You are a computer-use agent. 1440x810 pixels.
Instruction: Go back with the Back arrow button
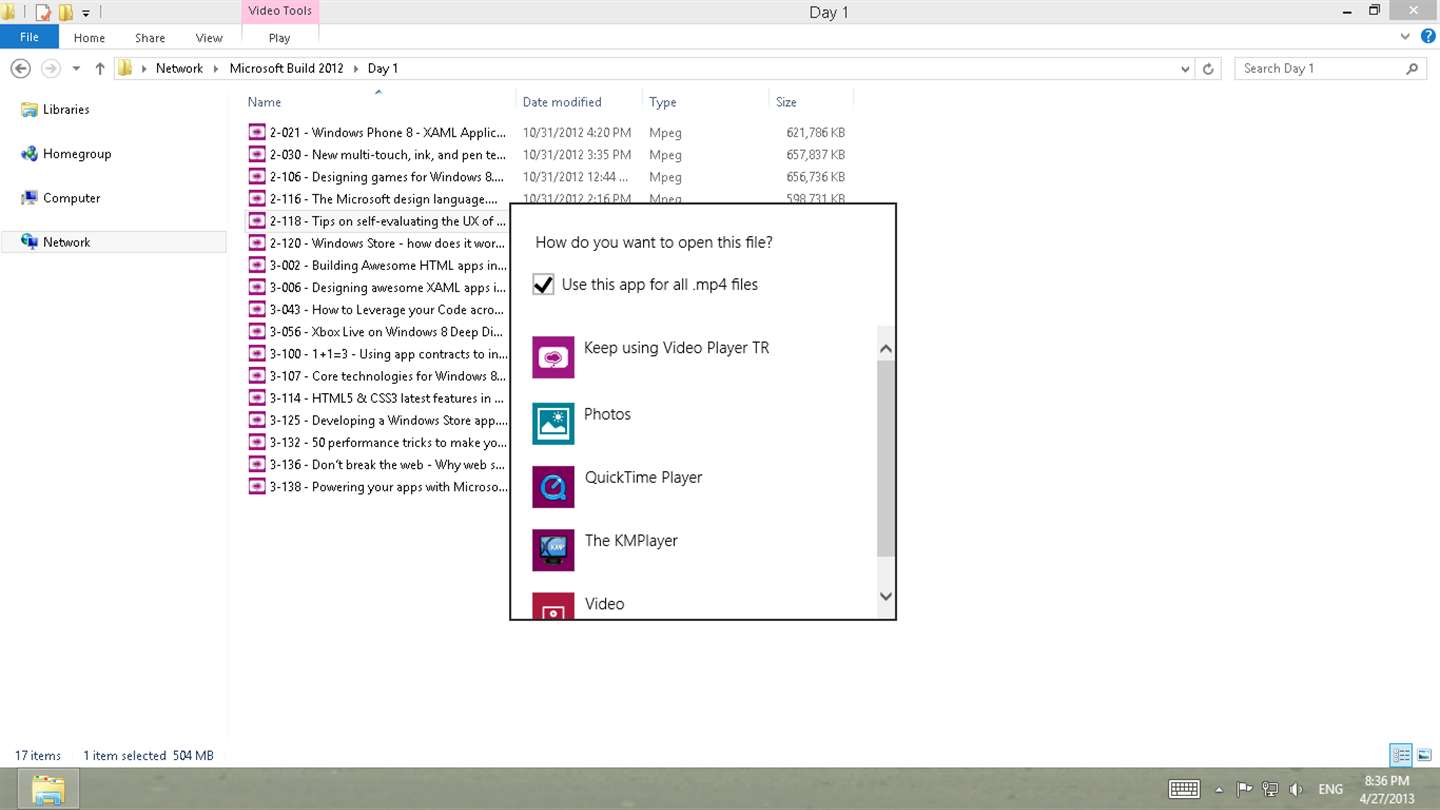pos(20,68)
